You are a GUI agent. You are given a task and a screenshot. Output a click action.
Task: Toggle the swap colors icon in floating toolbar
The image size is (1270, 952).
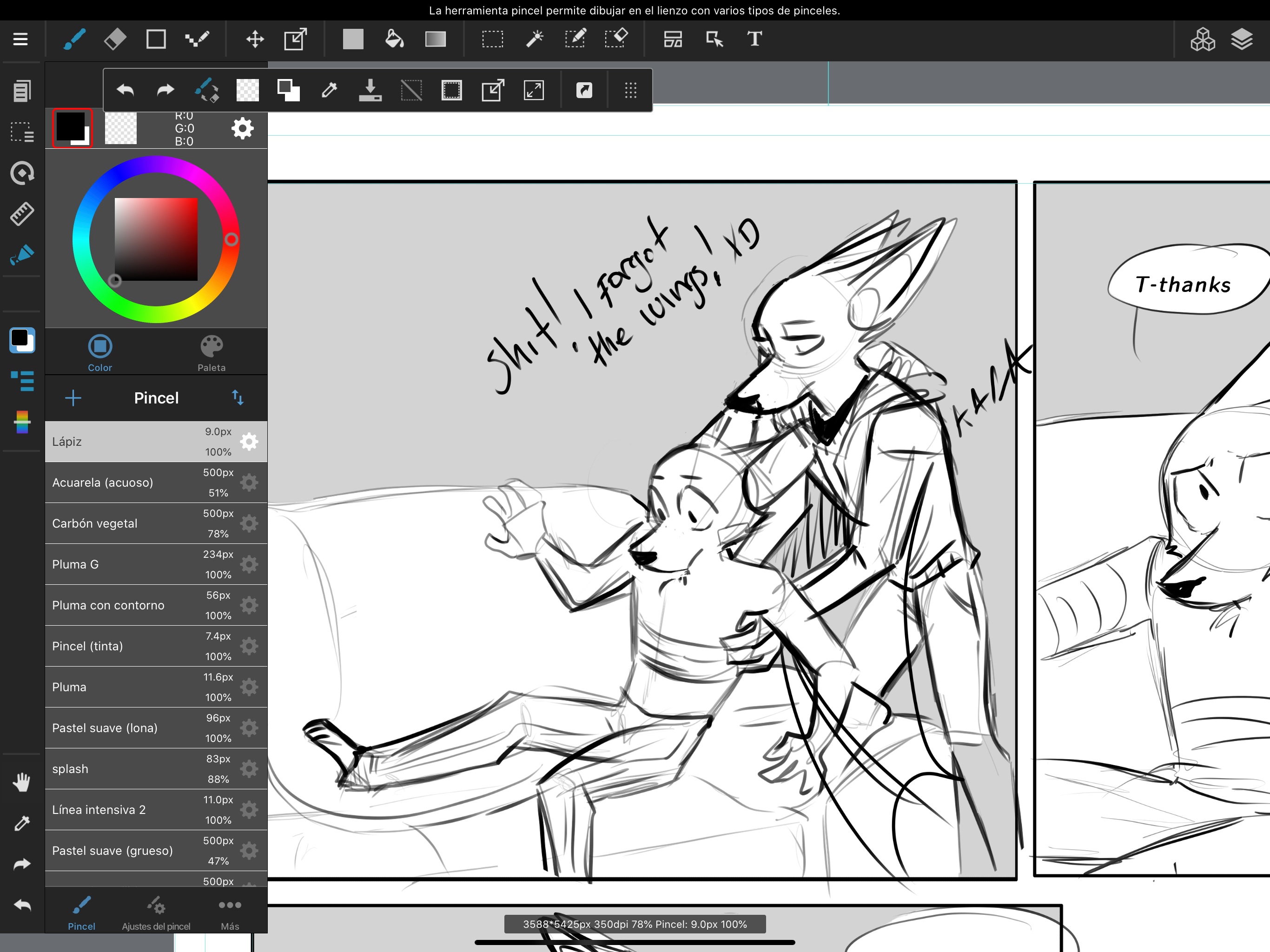288,90
